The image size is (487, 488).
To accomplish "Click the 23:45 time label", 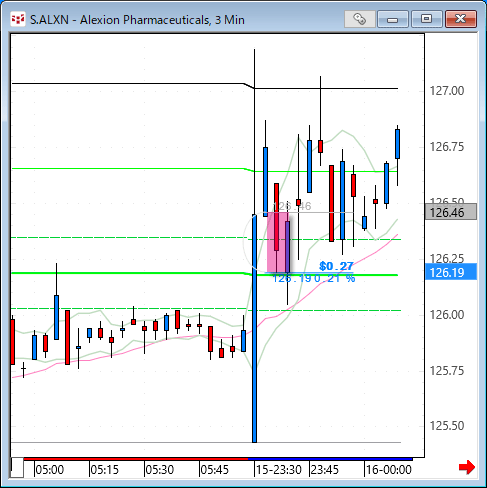I will (324, 470).
